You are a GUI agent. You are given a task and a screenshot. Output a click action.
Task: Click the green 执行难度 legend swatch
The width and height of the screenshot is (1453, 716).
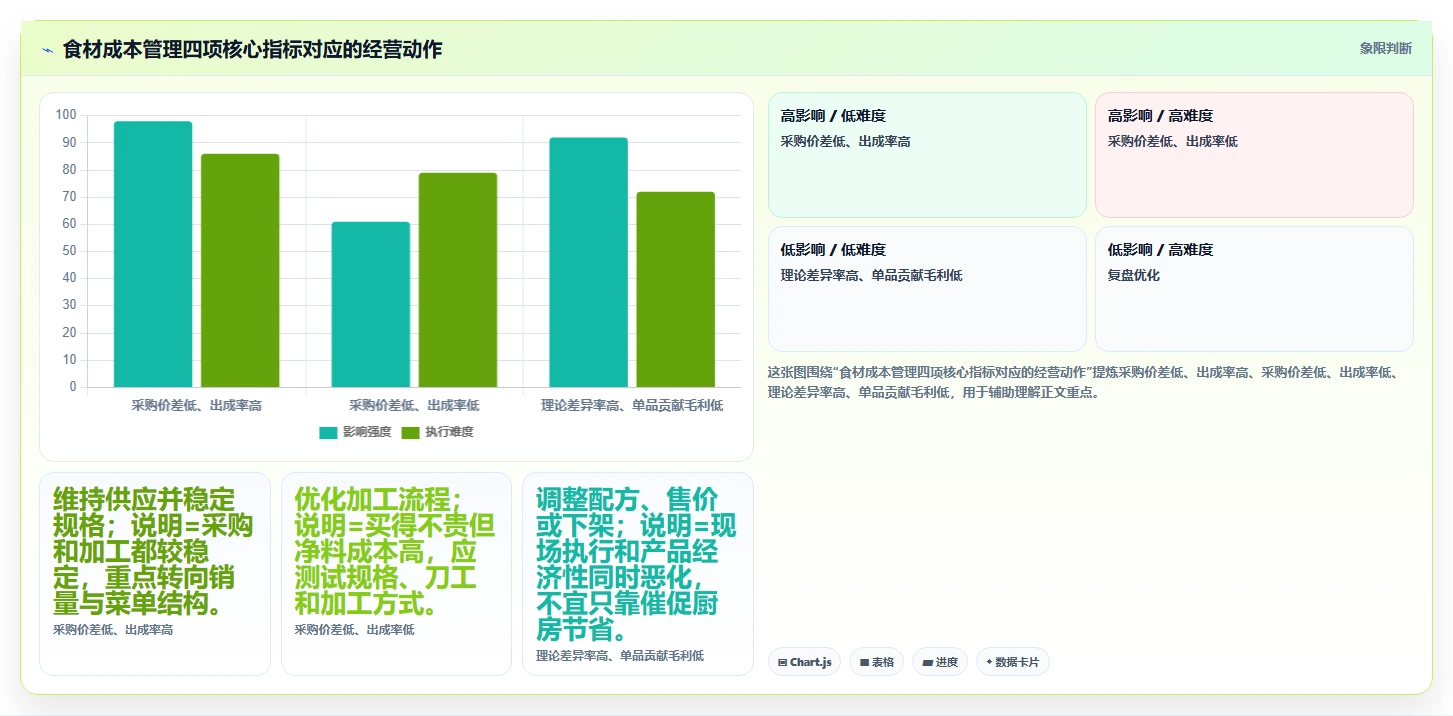411,432
